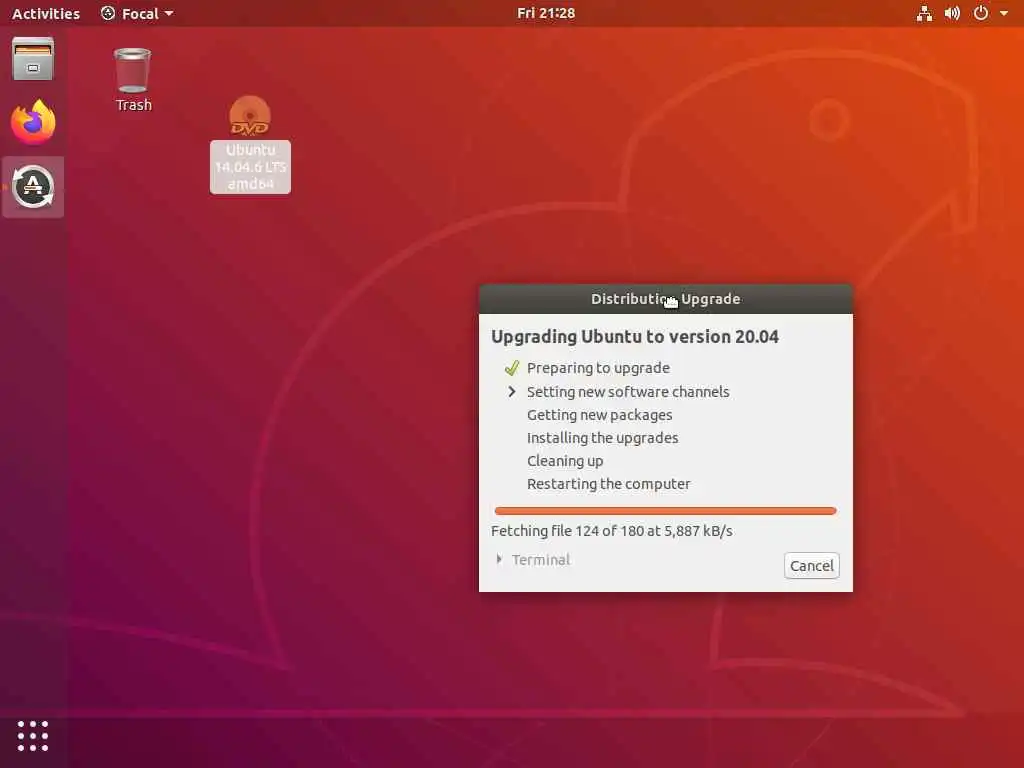Click 'Installing the upgrades' step text

coord(602,438)
